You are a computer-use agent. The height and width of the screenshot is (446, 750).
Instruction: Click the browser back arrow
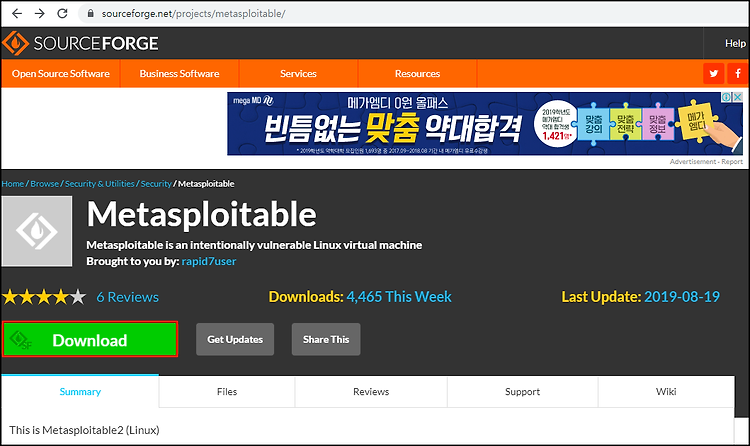point(17,13)
